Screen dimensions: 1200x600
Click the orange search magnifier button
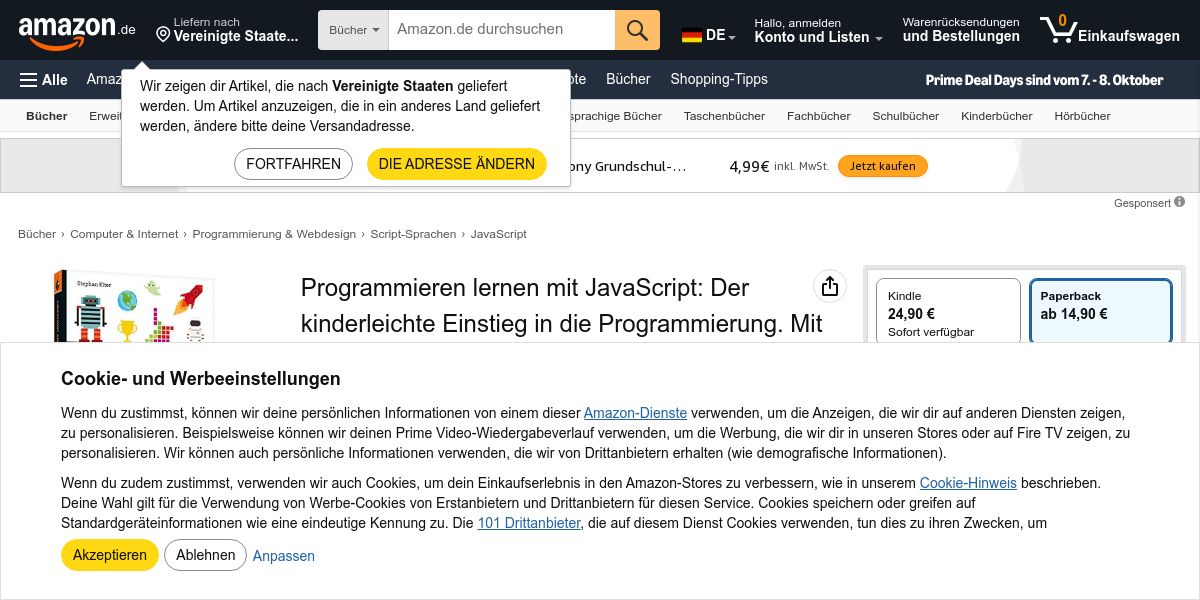[x=637, y=30]
